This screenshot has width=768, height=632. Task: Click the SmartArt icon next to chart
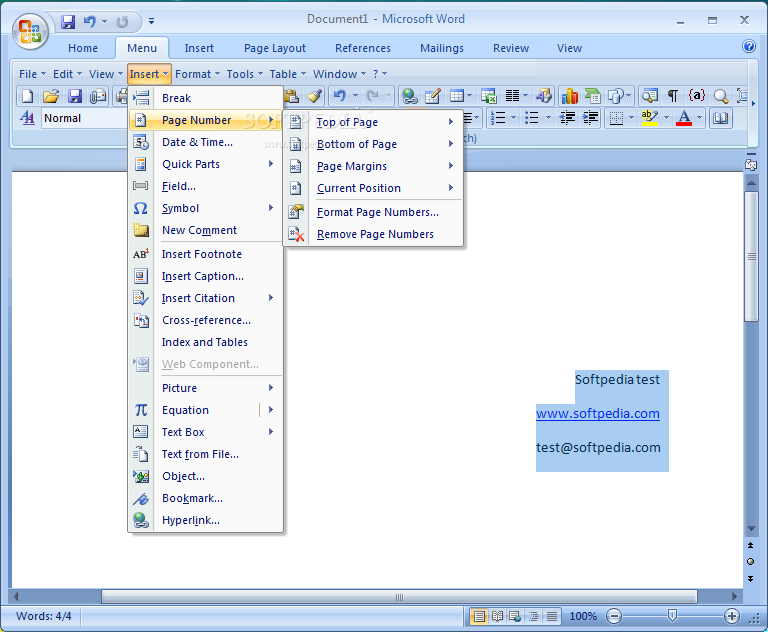[593, 96]
